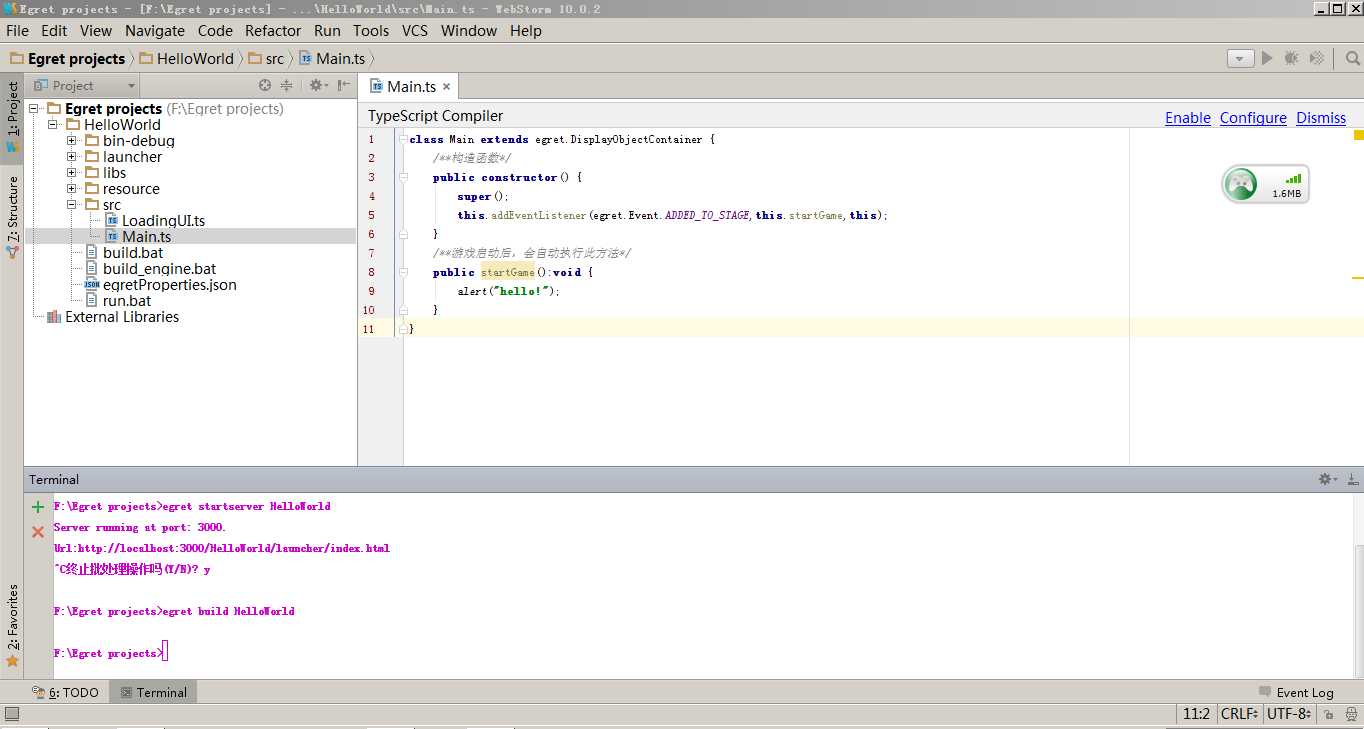Image resolution: width=1364 pixels, height=729 pixels.
Task: Click Egret projects breadcrumb
Action: click(67, 59)
